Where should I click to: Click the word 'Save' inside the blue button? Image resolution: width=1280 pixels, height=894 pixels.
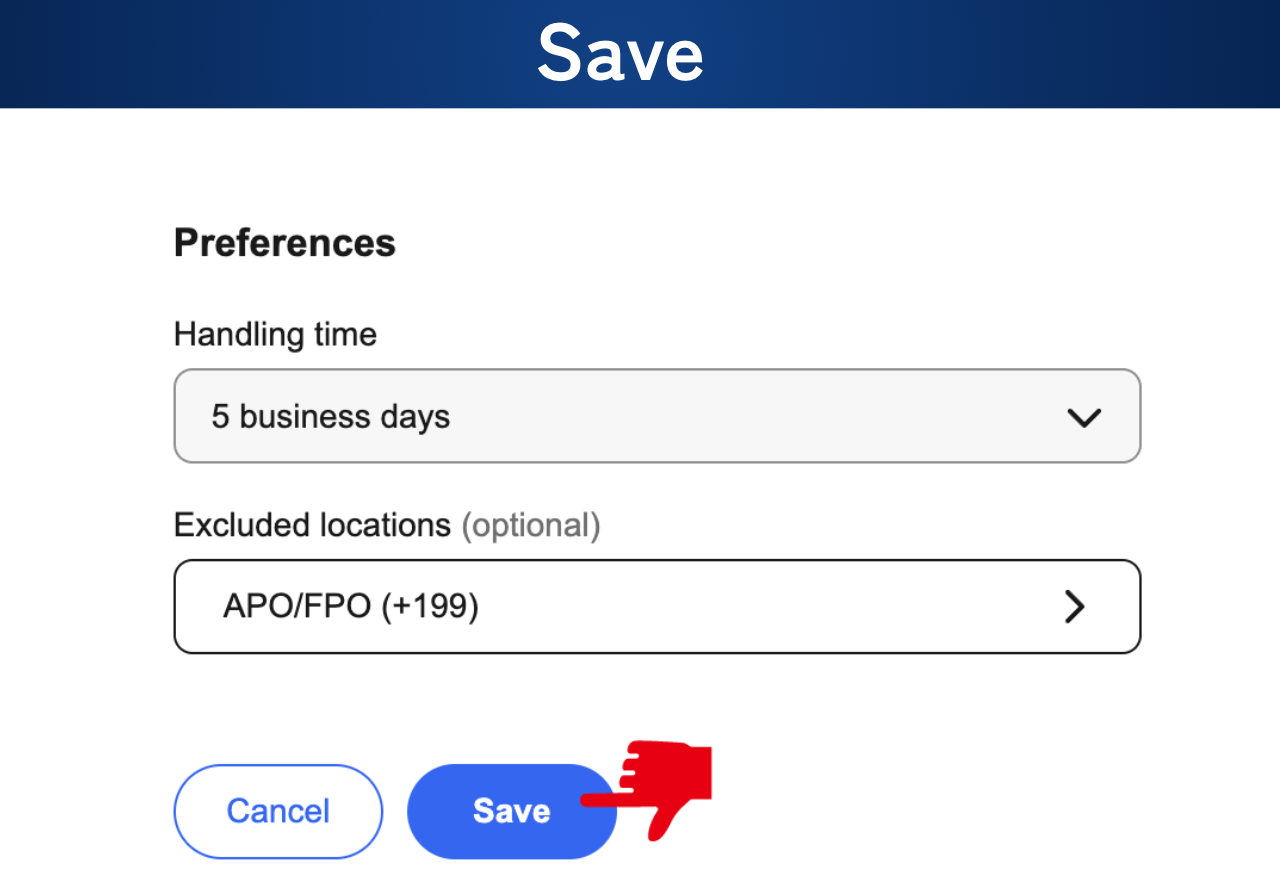click(x=511, y=811)
